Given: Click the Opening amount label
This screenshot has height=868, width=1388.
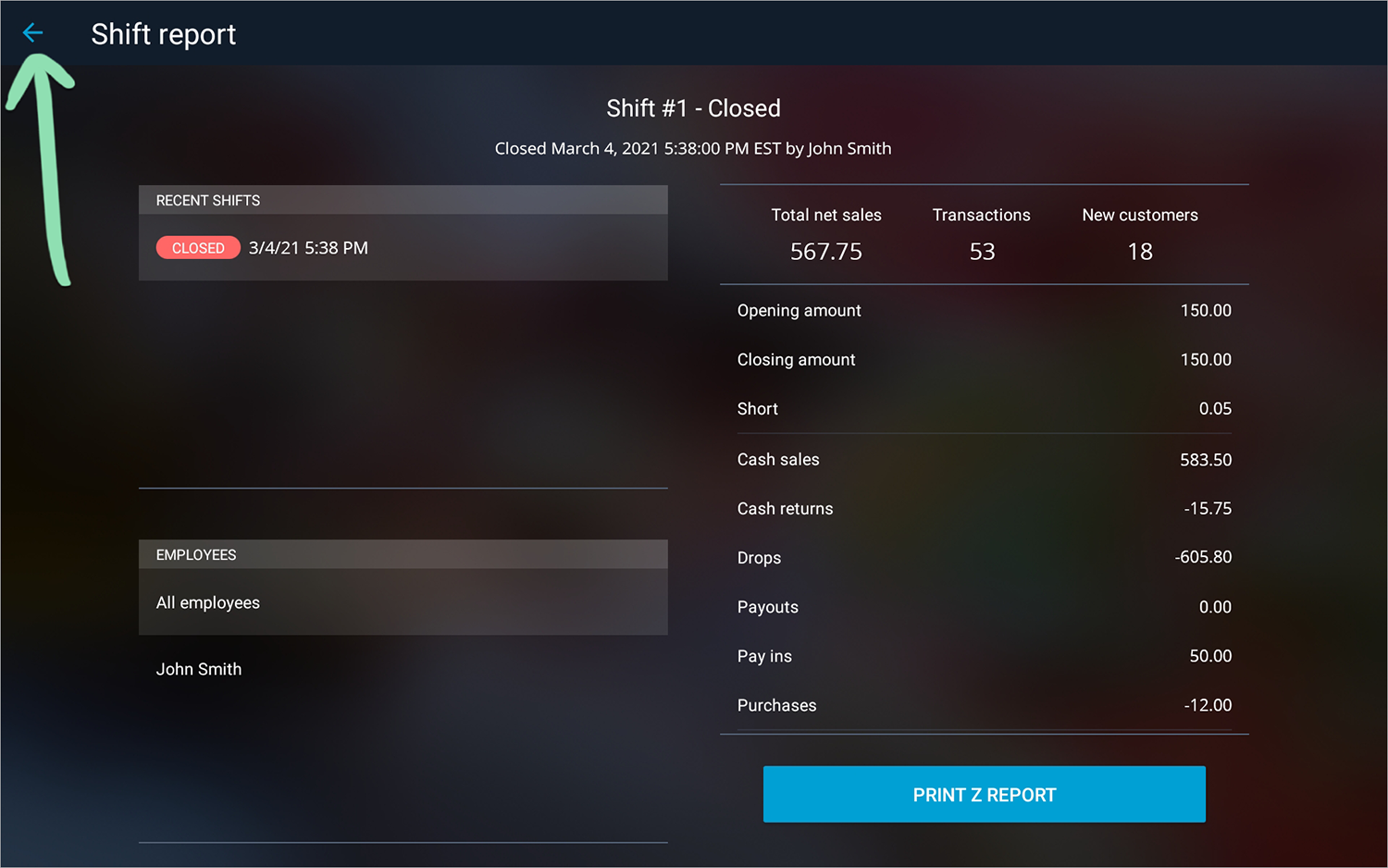Looking at the screenshot, I should (x=799, y=311).
